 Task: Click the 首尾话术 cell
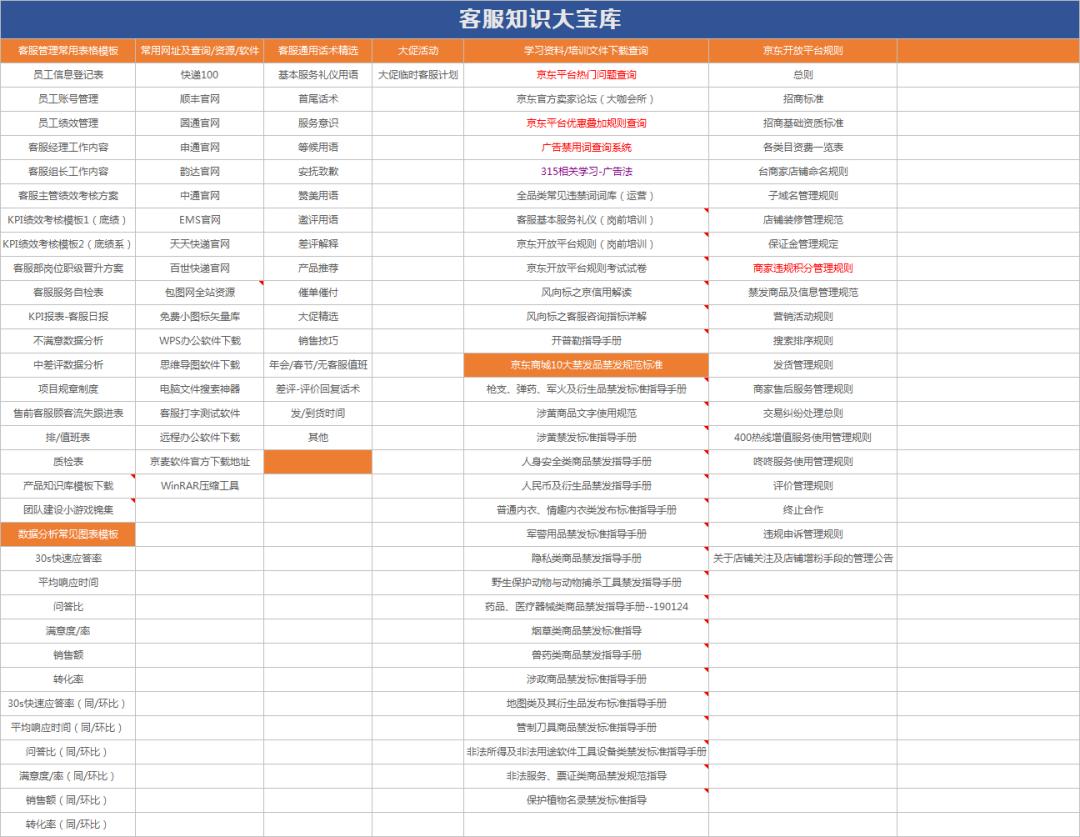coord(318,99)
